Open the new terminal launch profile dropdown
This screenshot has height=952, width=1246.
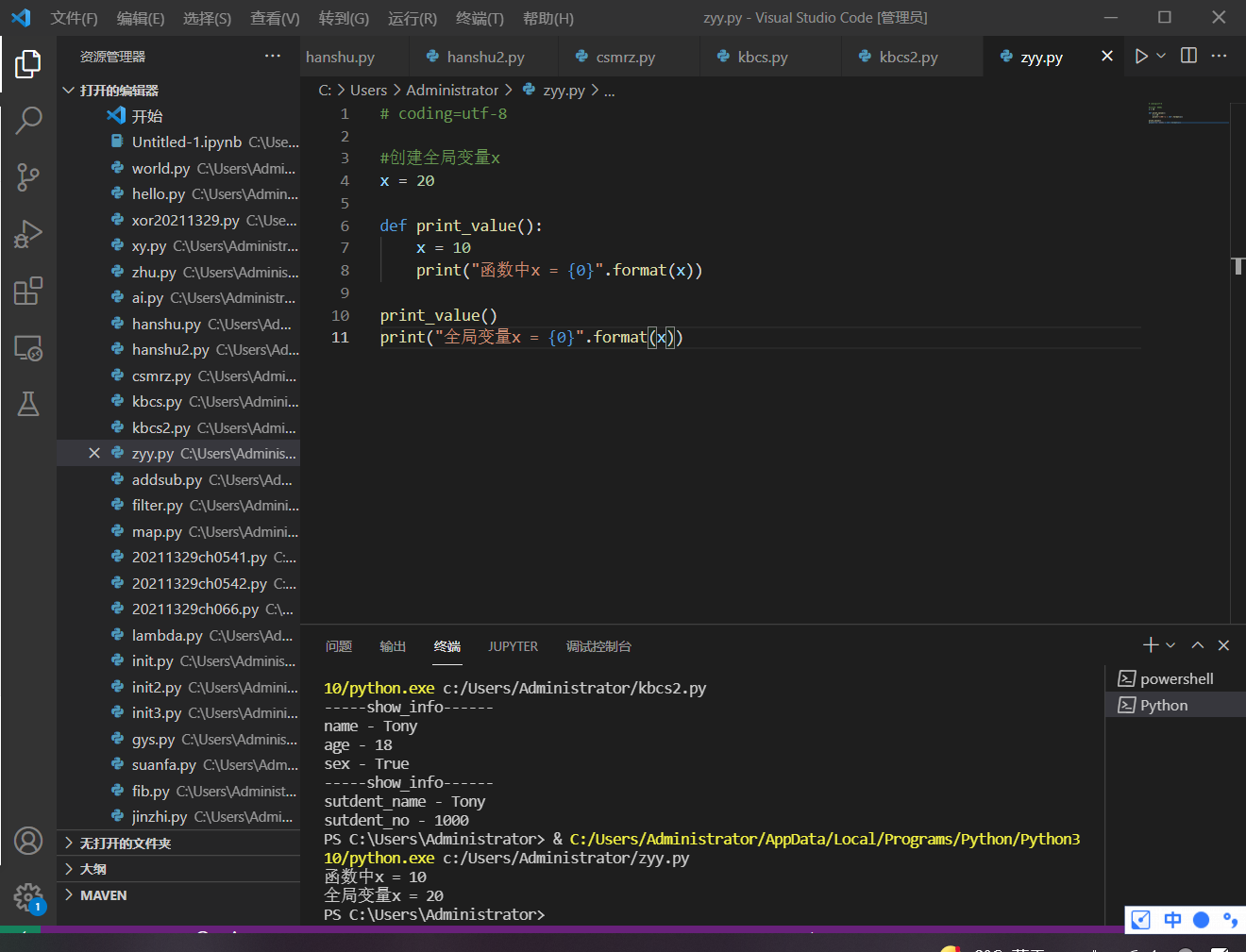[x=1171, y=645]
